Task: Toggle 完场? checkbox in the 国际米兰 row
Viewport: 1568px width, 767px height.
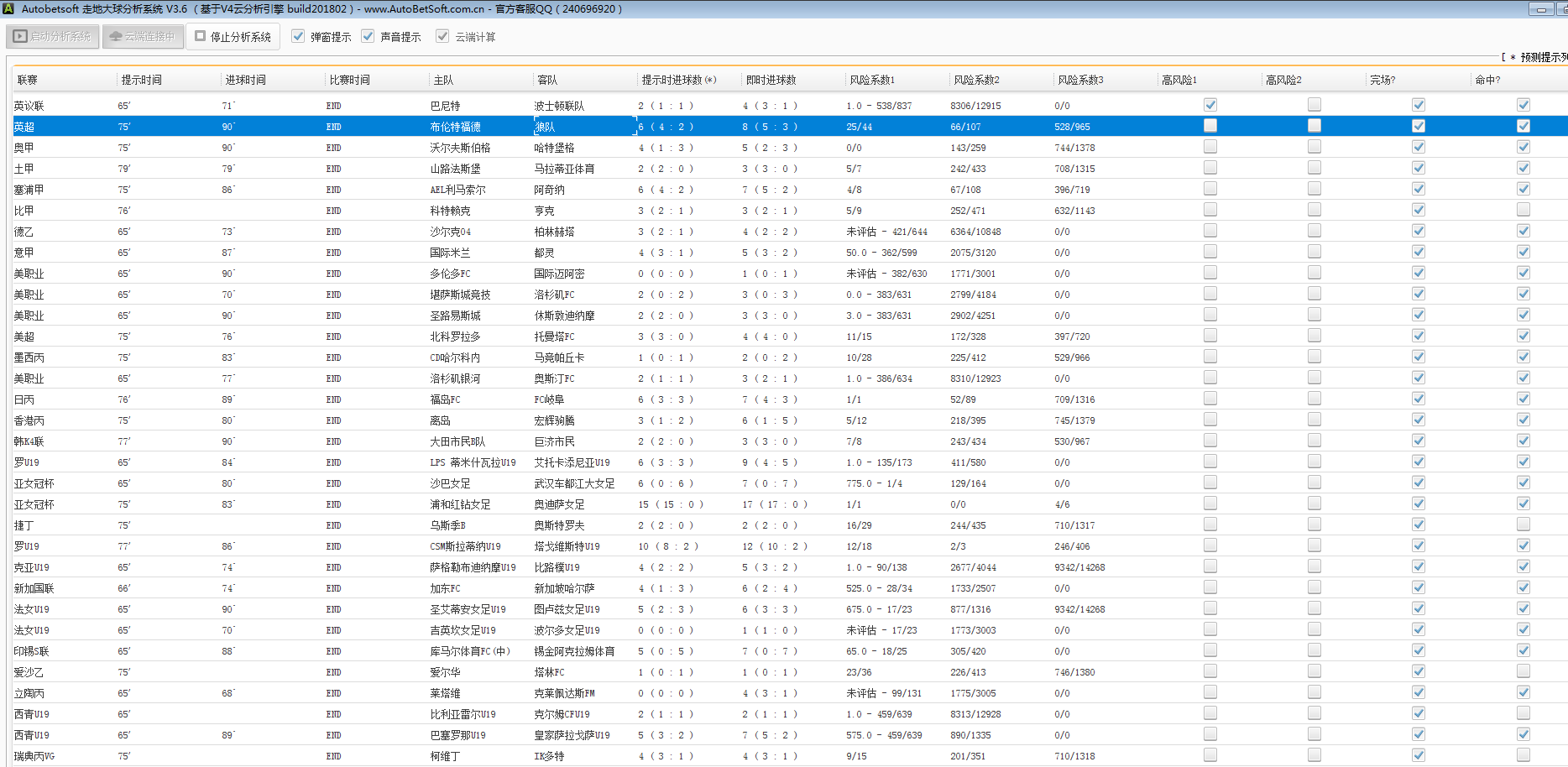Action: (1418, 252)
